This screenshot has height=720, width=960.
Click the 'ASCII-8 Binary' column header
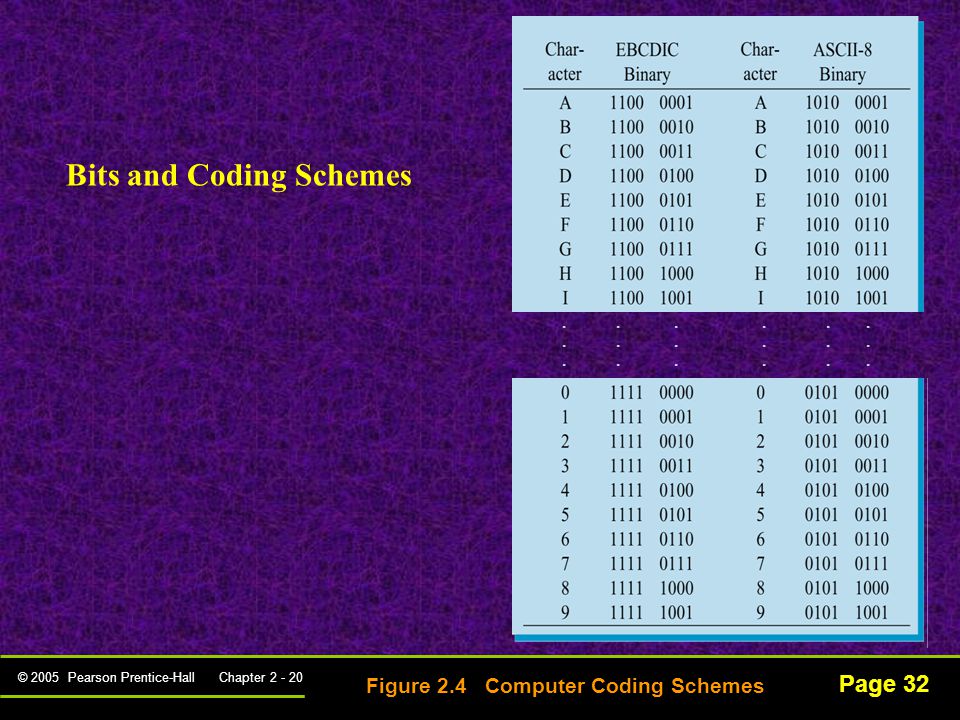click(842, 62)
